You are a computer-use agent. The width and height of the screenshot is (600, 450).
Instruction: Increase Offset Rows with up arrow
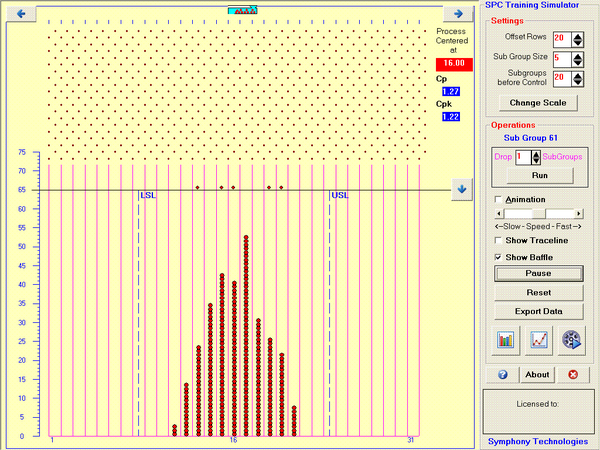pos(577,36)
